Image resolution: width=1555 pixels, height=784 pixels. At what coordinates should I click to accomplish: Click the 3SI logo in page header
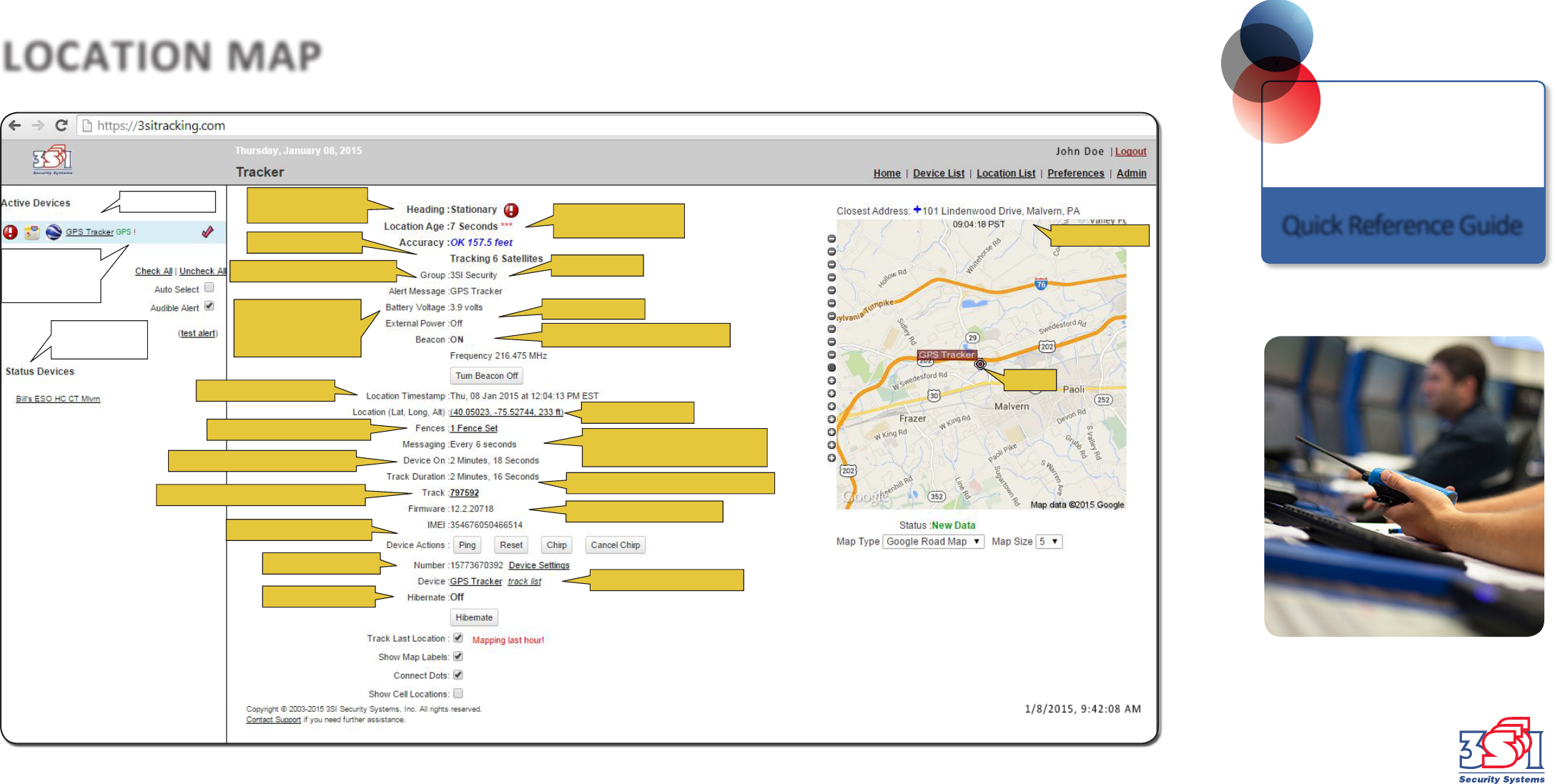click(x=52, y=160)
